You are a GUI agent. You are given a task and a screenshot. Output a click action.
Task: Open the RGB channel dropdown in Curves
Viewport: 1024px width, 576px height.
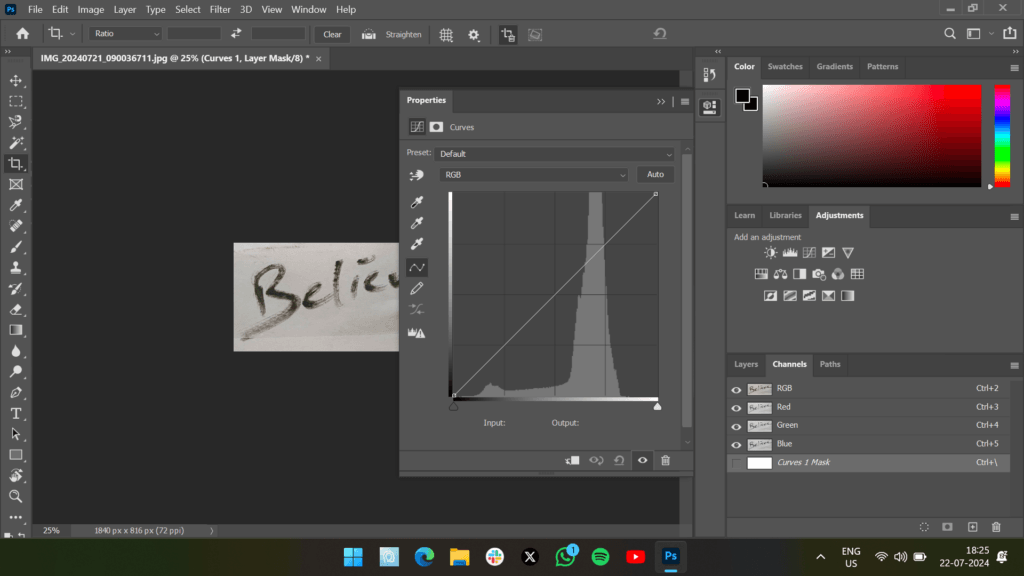534,175
